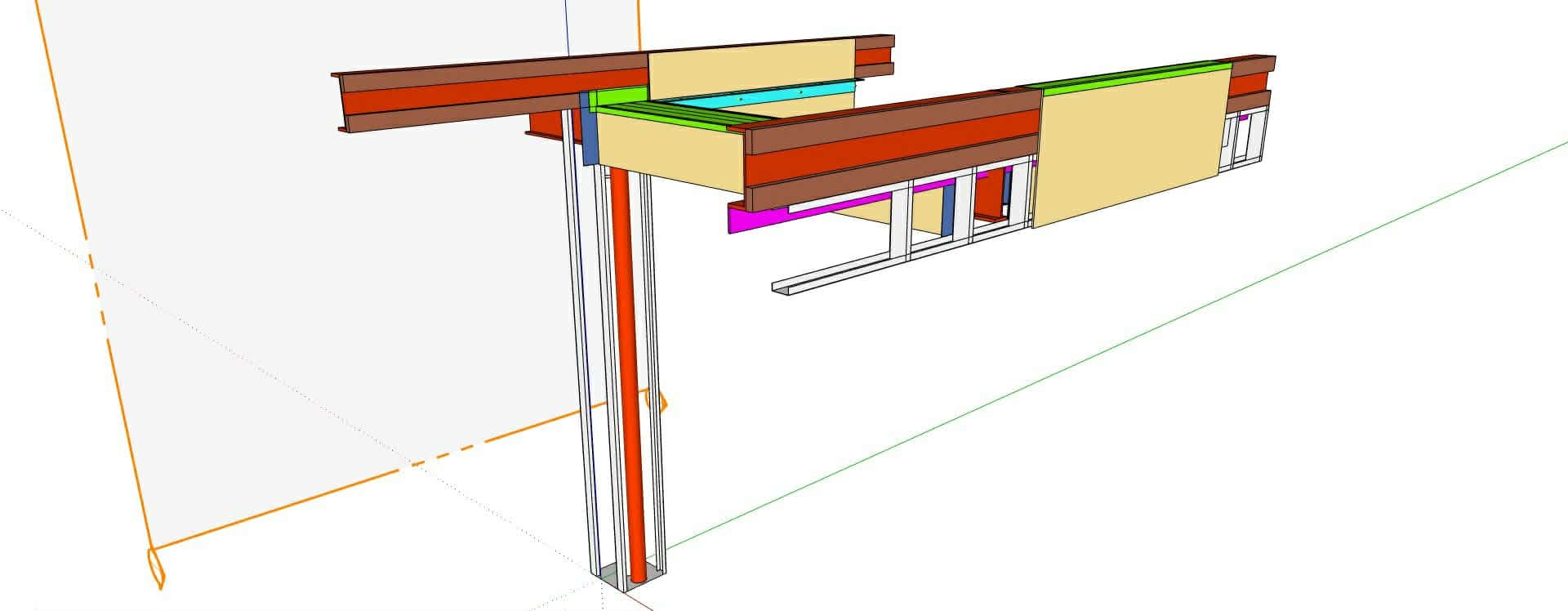Select the short I-beam end at far right
The image size is (1568, 611).
coord(1249,83)
